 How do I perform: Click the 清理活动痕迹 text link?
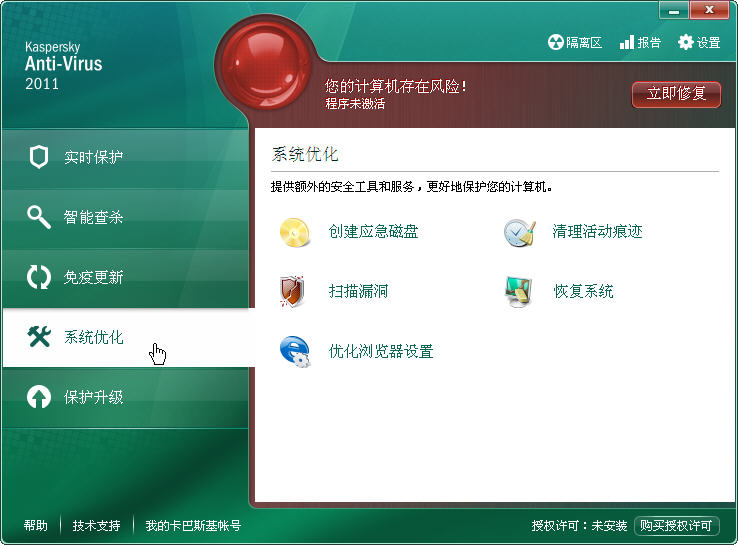pos(597,232)
